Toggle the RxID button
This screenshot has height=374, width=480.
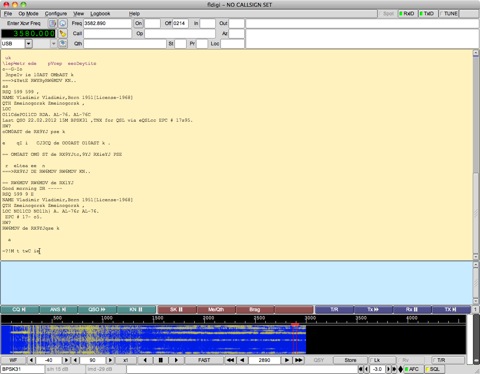(x=407, y=14)
